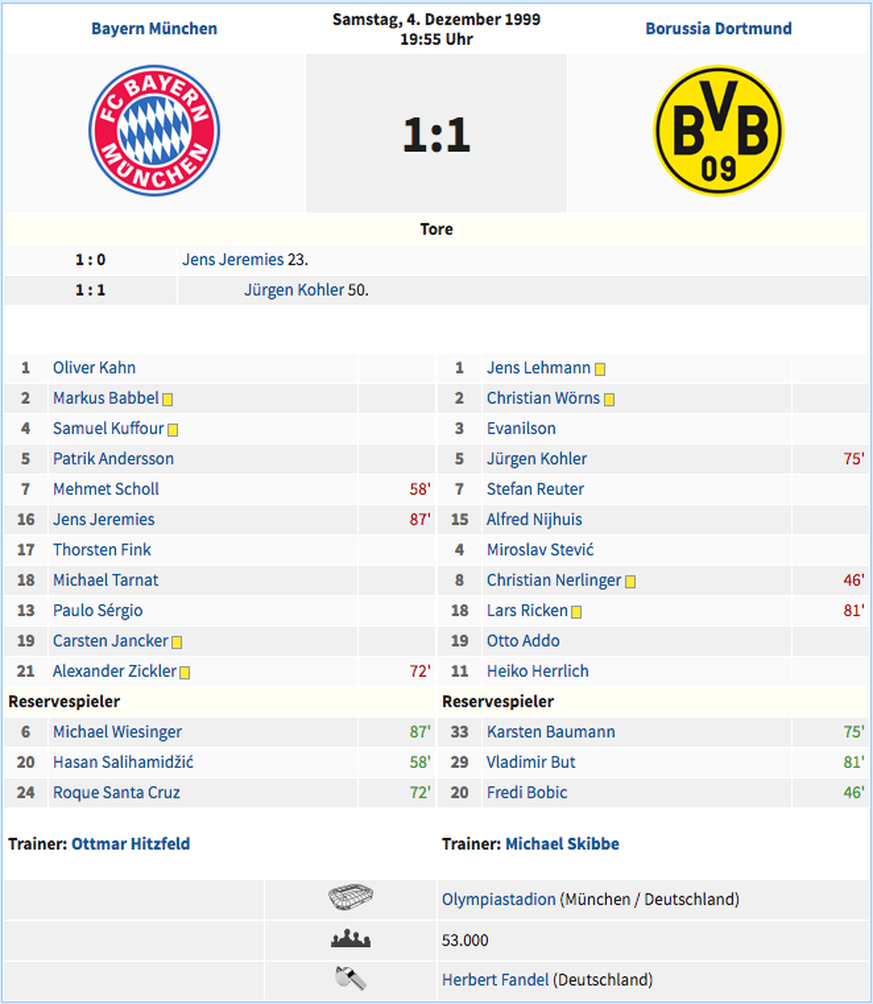
Task: Click the referee whistle icon
Action: click(350, 979)
